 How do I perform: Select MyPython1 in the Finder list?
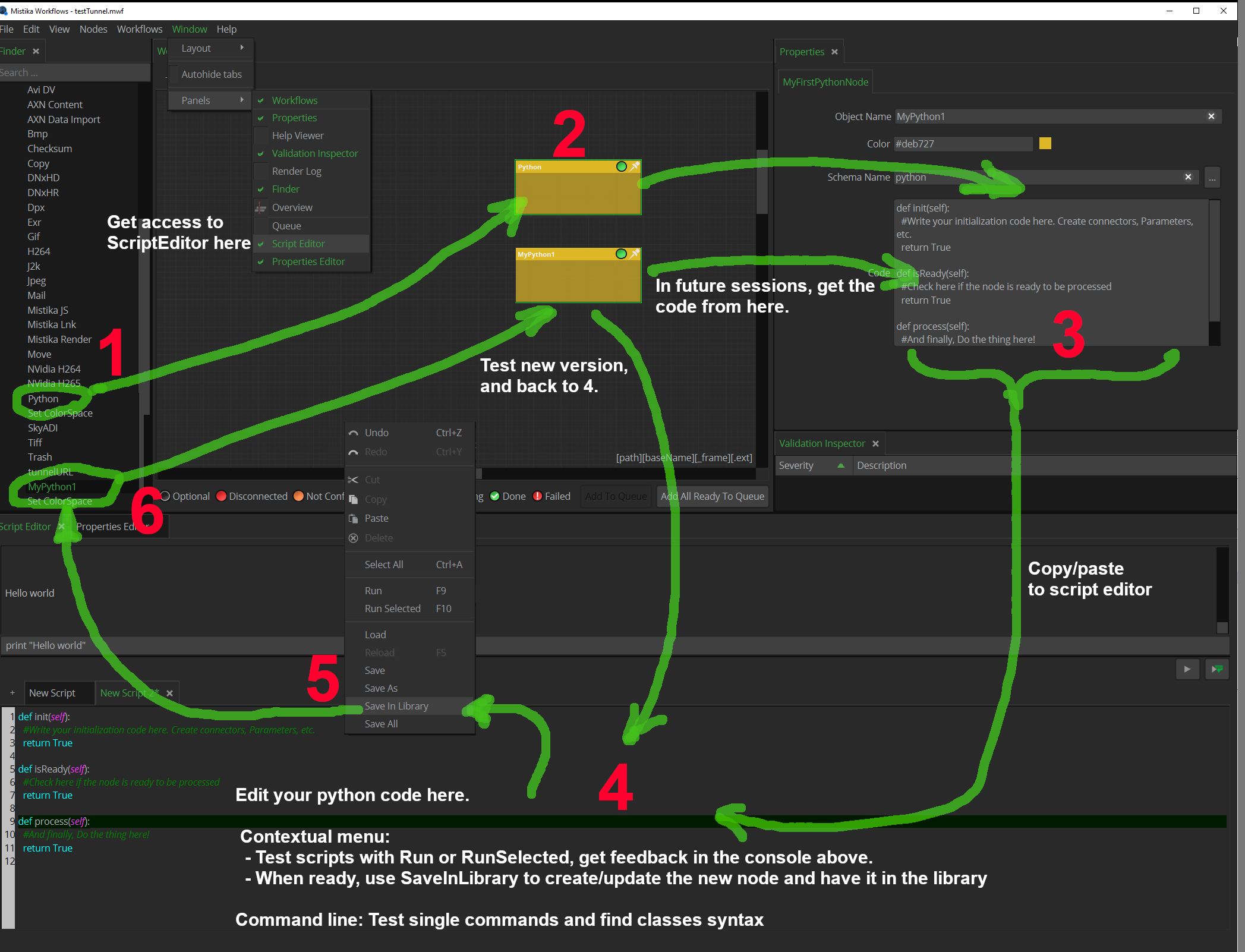click(x=52, y=487)
